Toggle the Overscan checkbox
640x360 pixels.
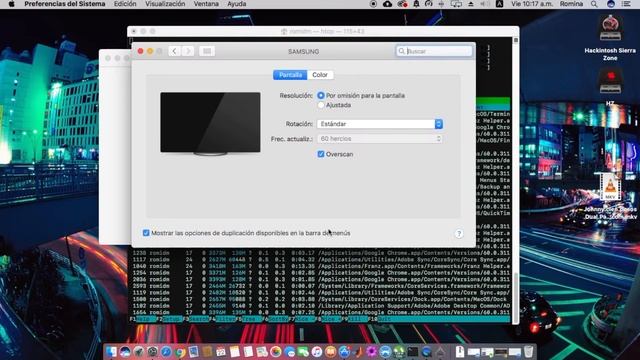coord(321,154)
